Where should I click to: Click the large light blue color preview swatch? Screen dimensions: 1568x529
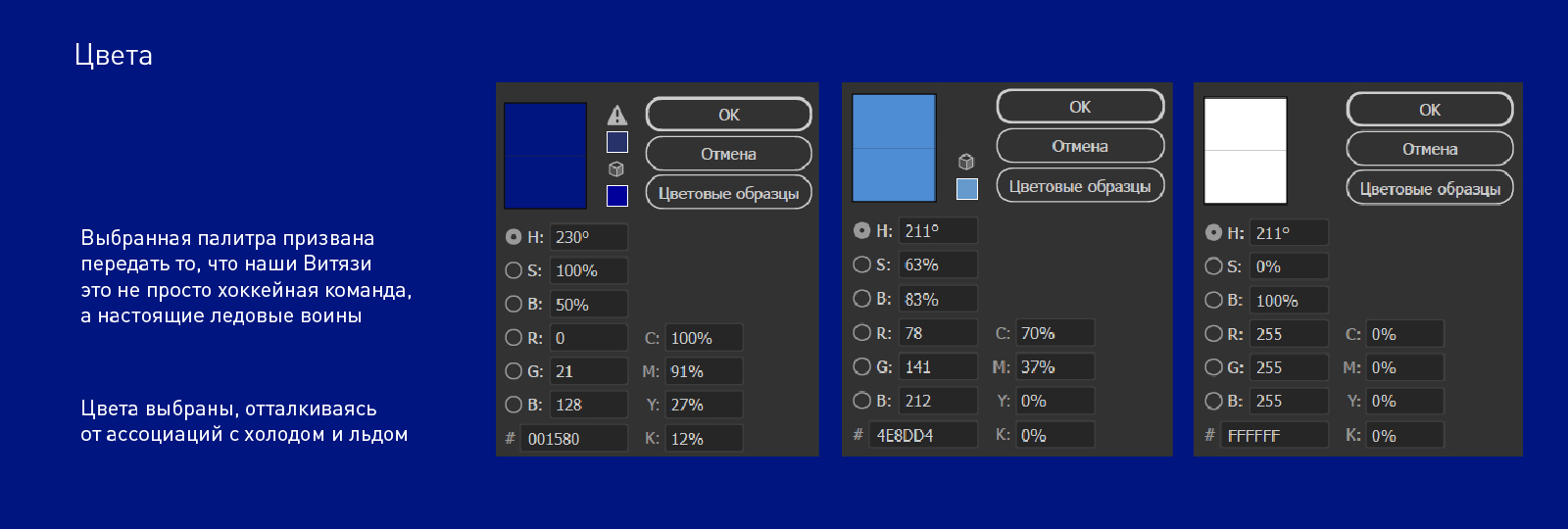coord(894,148)
